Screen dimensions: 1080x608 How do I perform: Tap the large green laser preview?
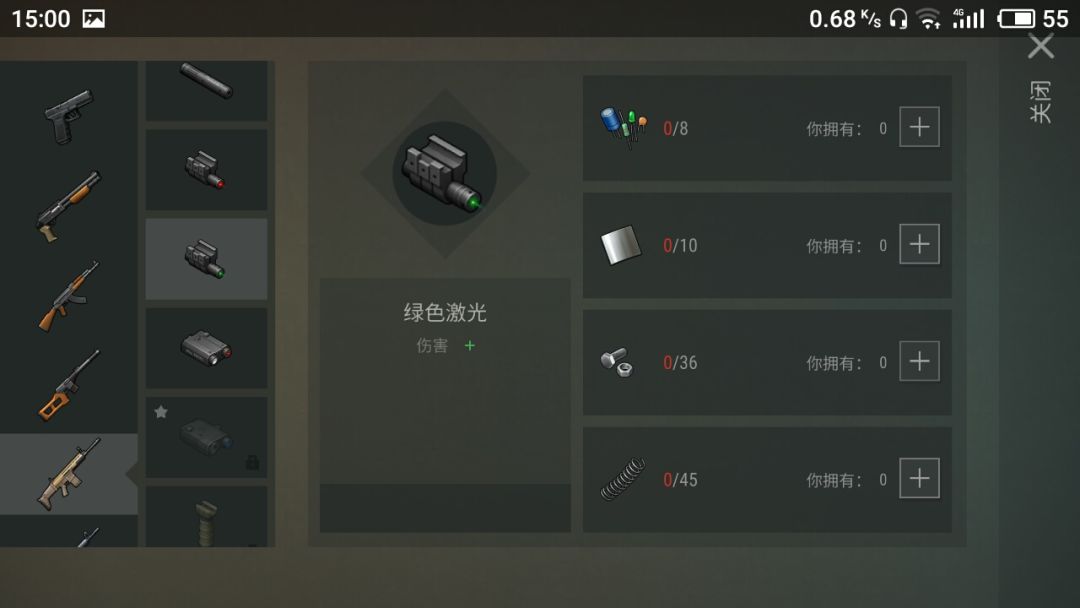445,174
